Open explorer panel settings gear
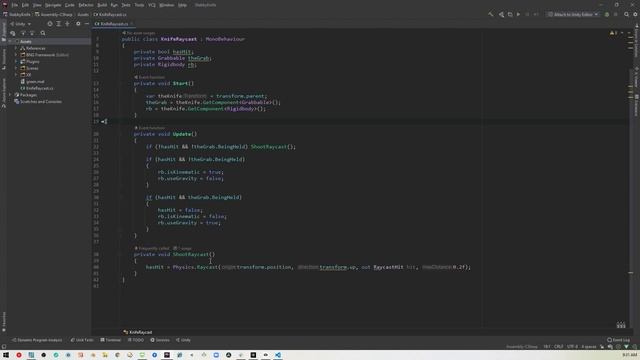This screenshot has height=360, width=640. coord(78,24)
